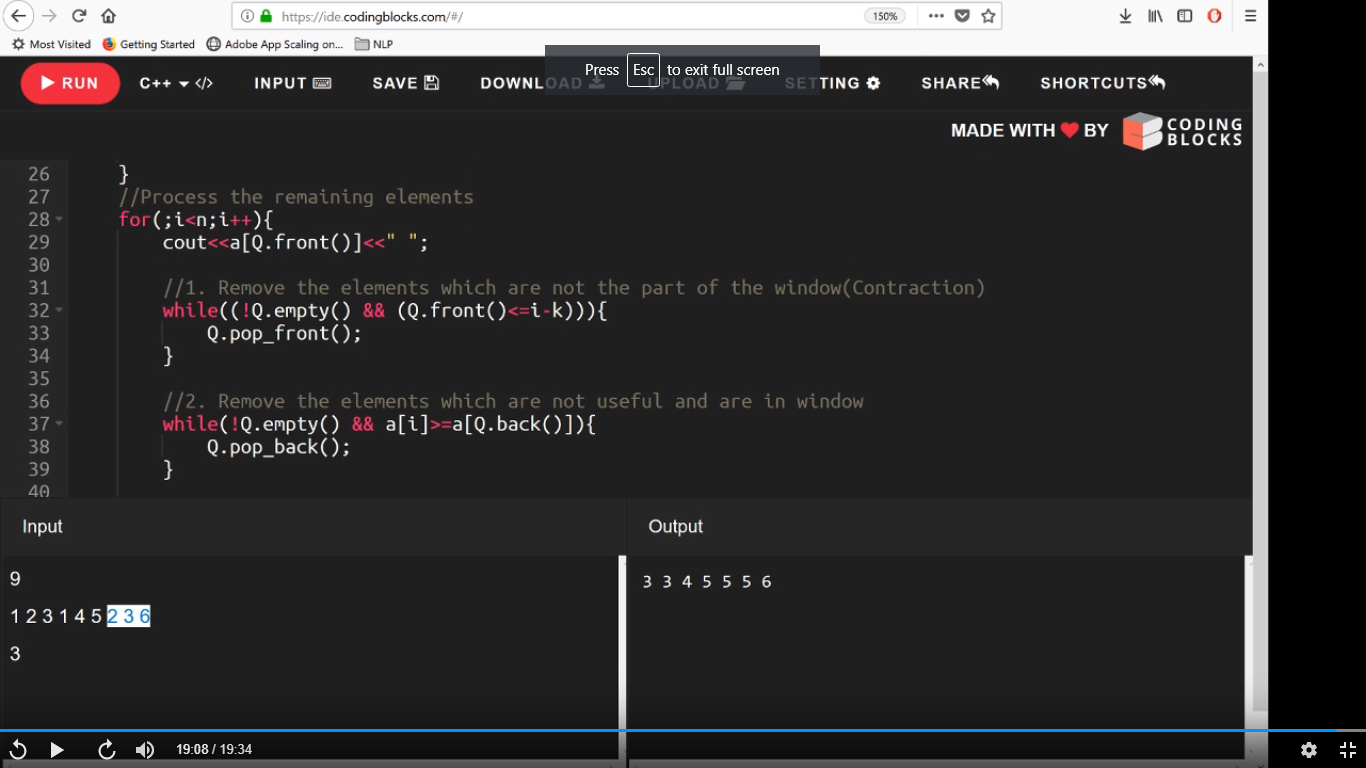Screen dimensions: 1366x768
Task: Collapse the code fold arrow at line 37
Action: point(59,425)
